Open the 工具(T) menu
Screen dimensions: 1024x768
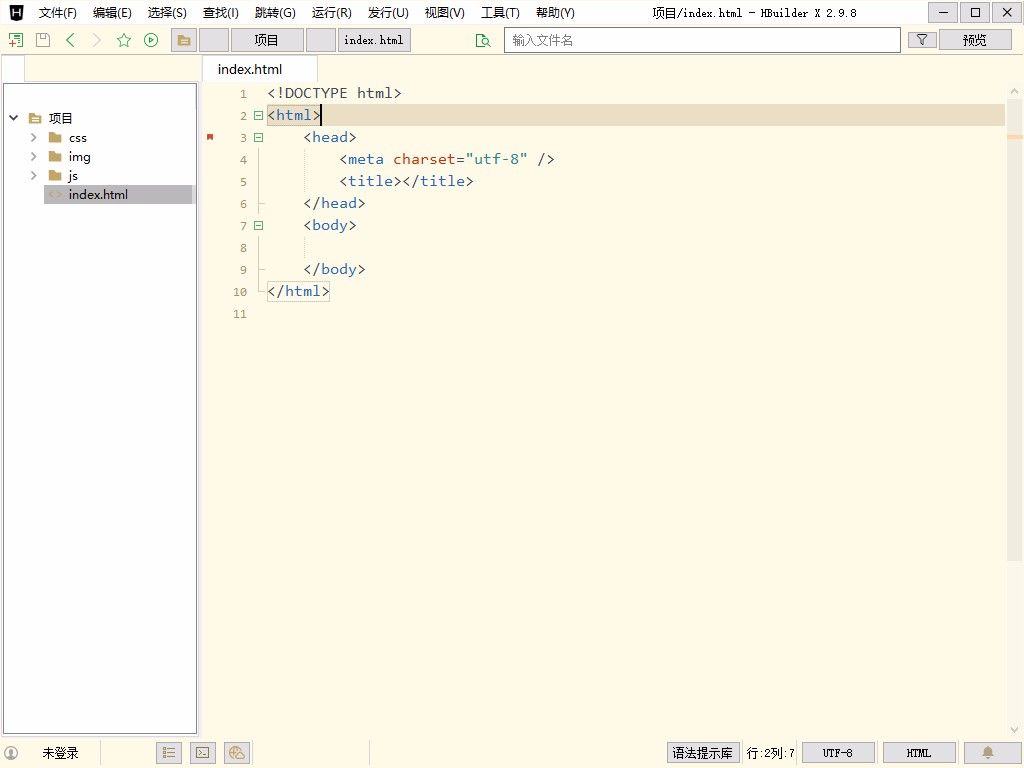(500, 13)
